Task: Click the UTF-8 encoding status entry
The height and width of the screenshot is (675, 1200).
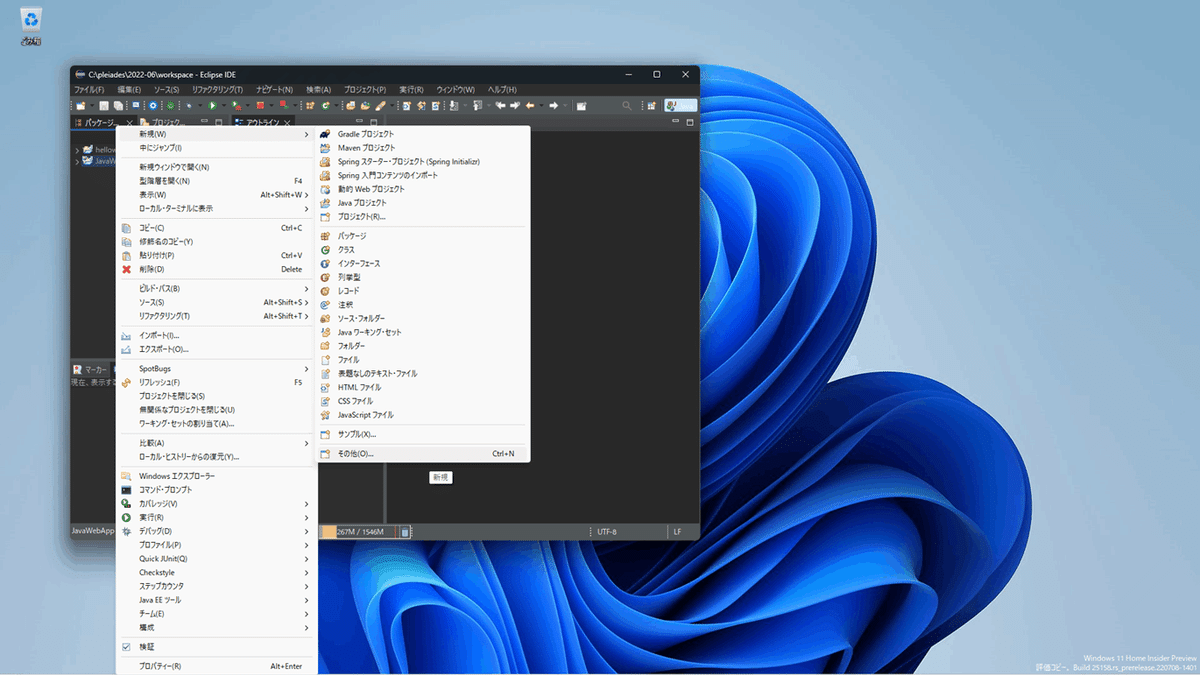Action: tap(607, 532)
